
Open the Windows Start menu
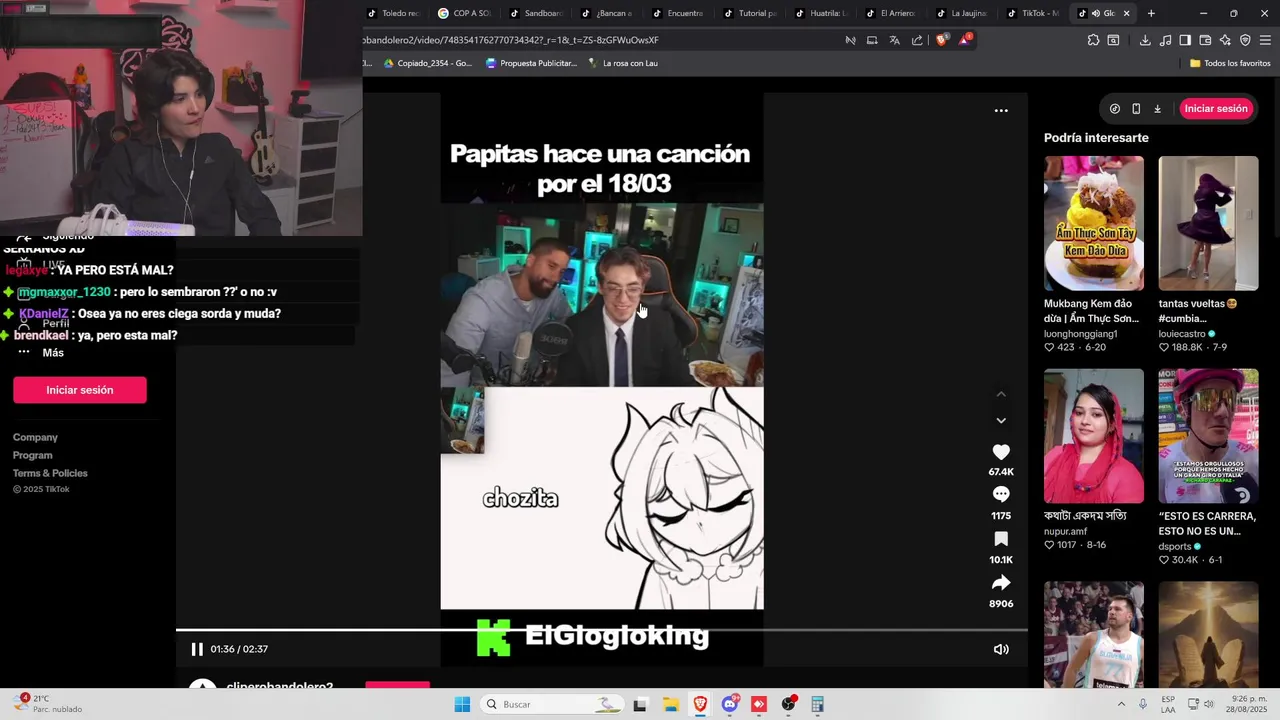[462, 704]
